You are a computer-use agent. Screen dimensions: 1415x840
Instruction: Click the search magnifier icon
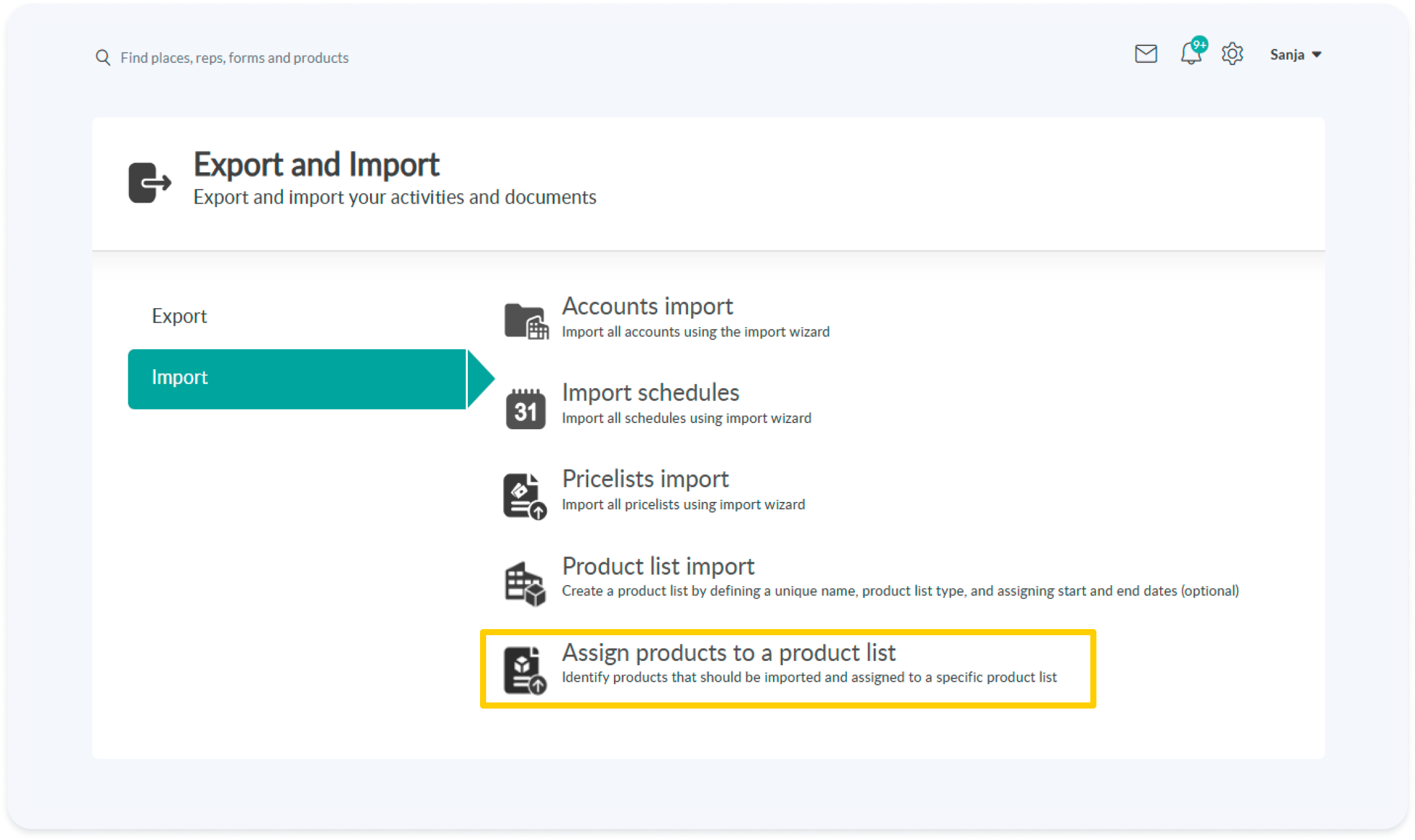point(103,57)
